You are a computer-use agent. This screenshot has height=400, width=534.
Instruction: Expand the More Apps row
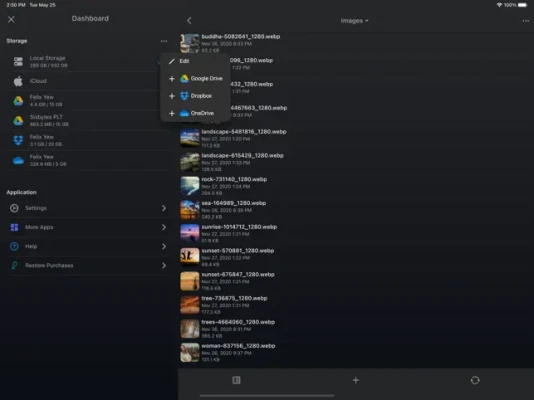89,227
